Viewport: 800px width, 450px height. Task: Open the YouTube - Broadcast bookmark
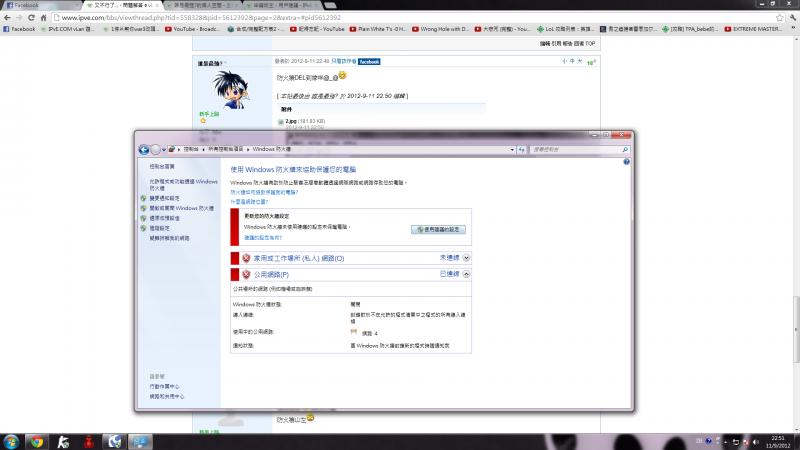click(x=192, y=29)
